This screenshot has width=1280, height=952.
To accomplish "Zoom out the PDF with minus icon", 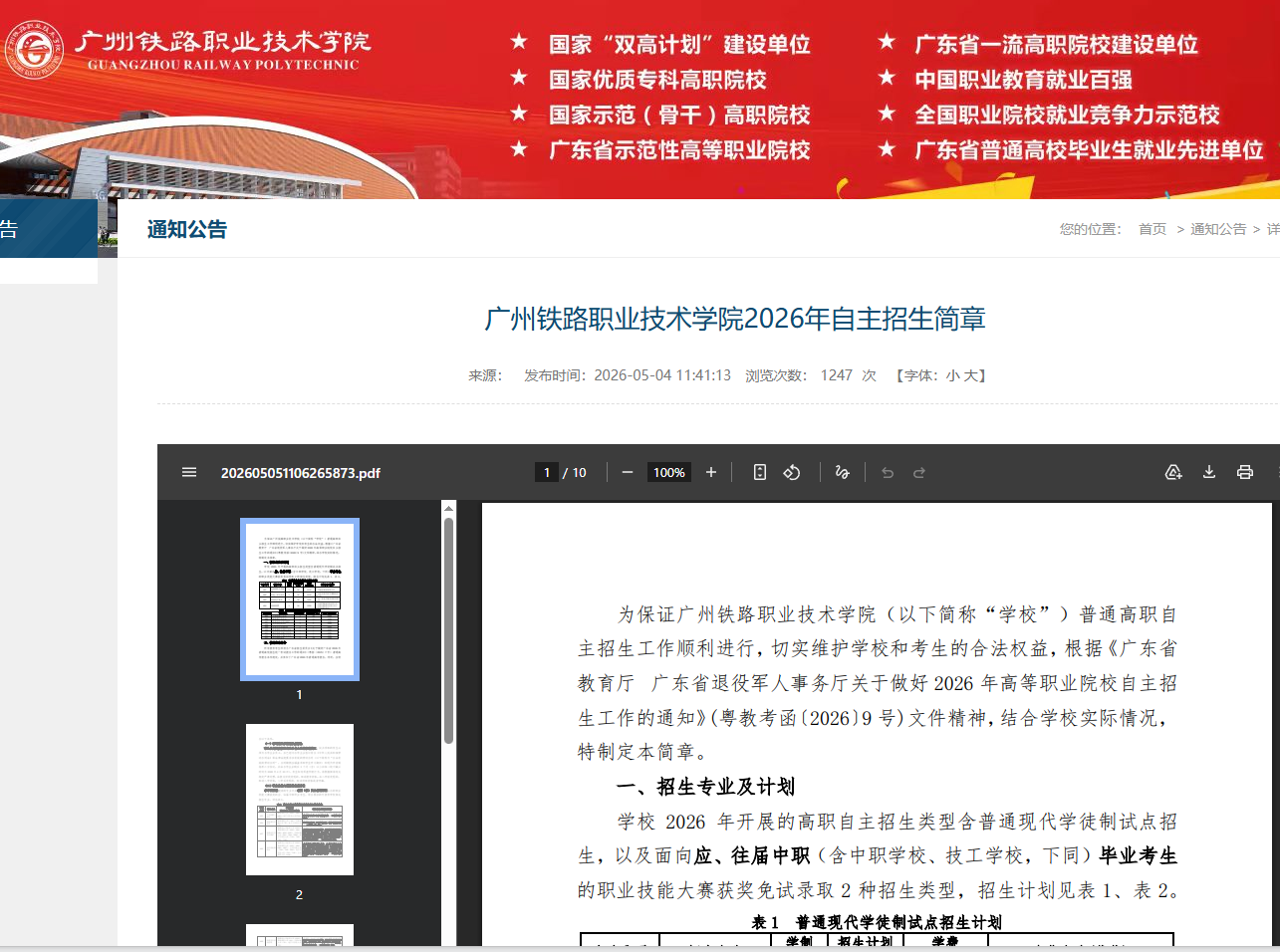I will tap(628, 472).
